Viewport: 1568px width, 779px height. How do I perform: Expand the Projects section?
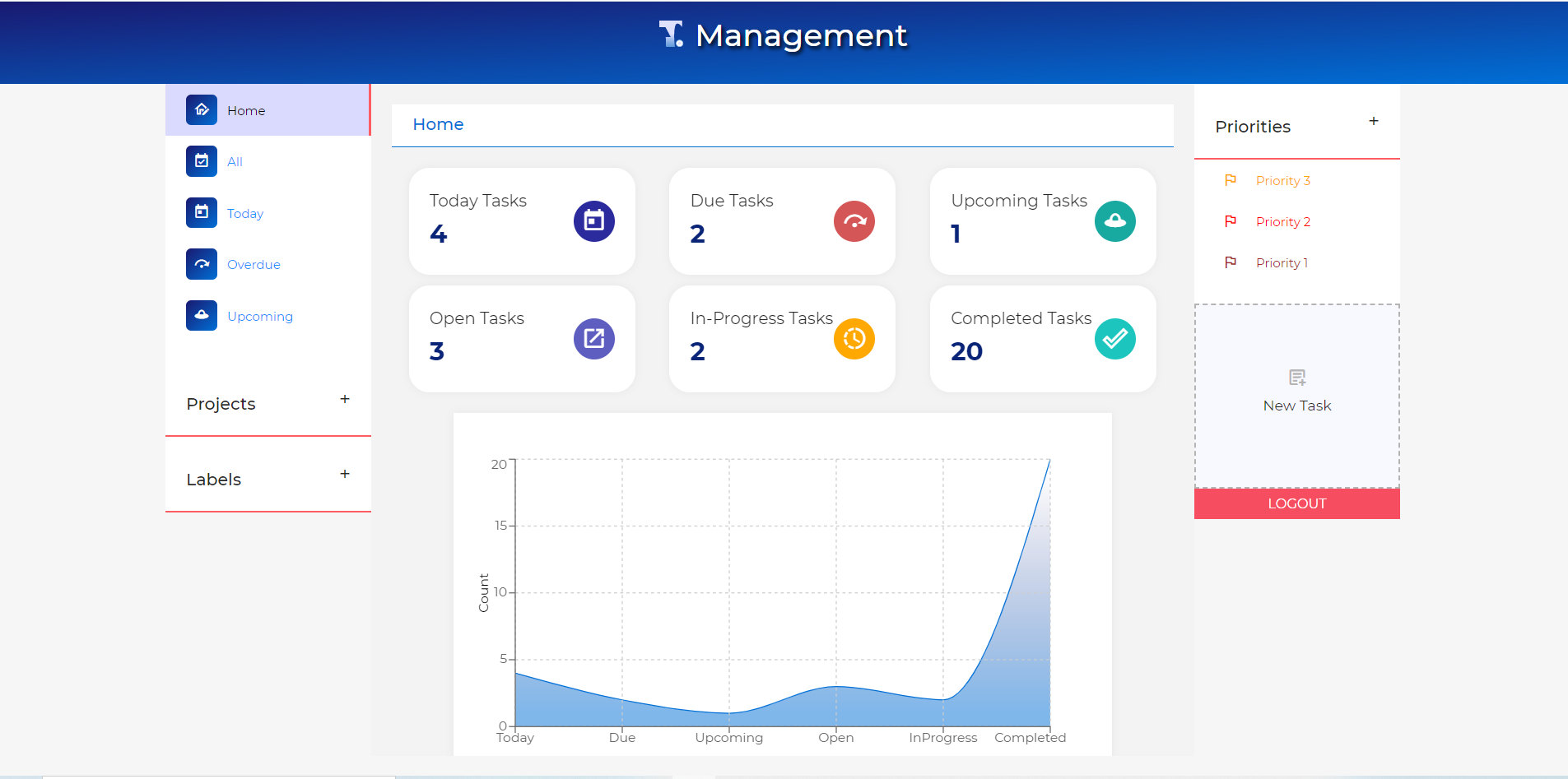pos(345,399)
